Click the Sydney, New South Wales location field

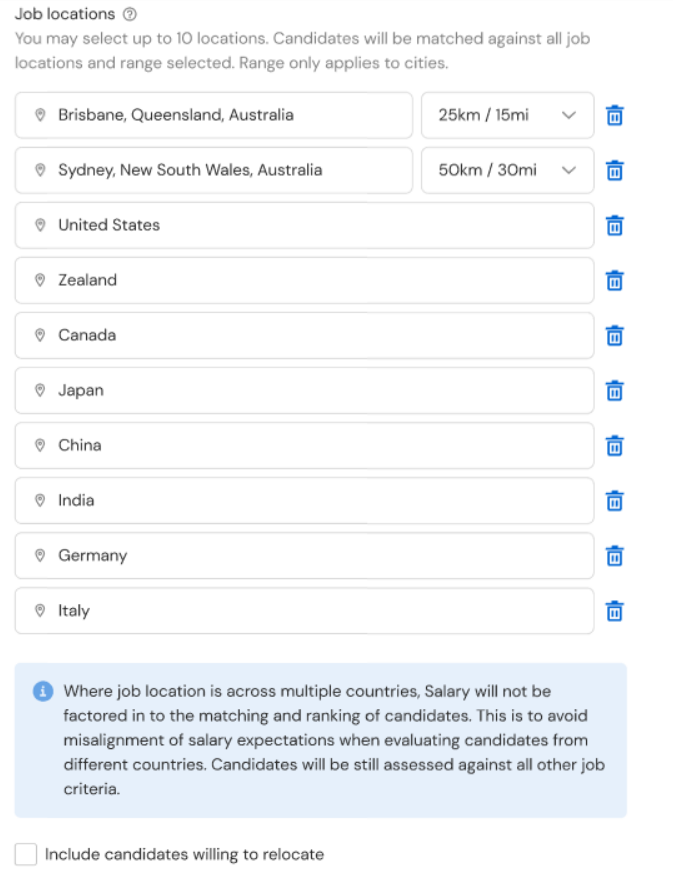click(x=214, y=170)
